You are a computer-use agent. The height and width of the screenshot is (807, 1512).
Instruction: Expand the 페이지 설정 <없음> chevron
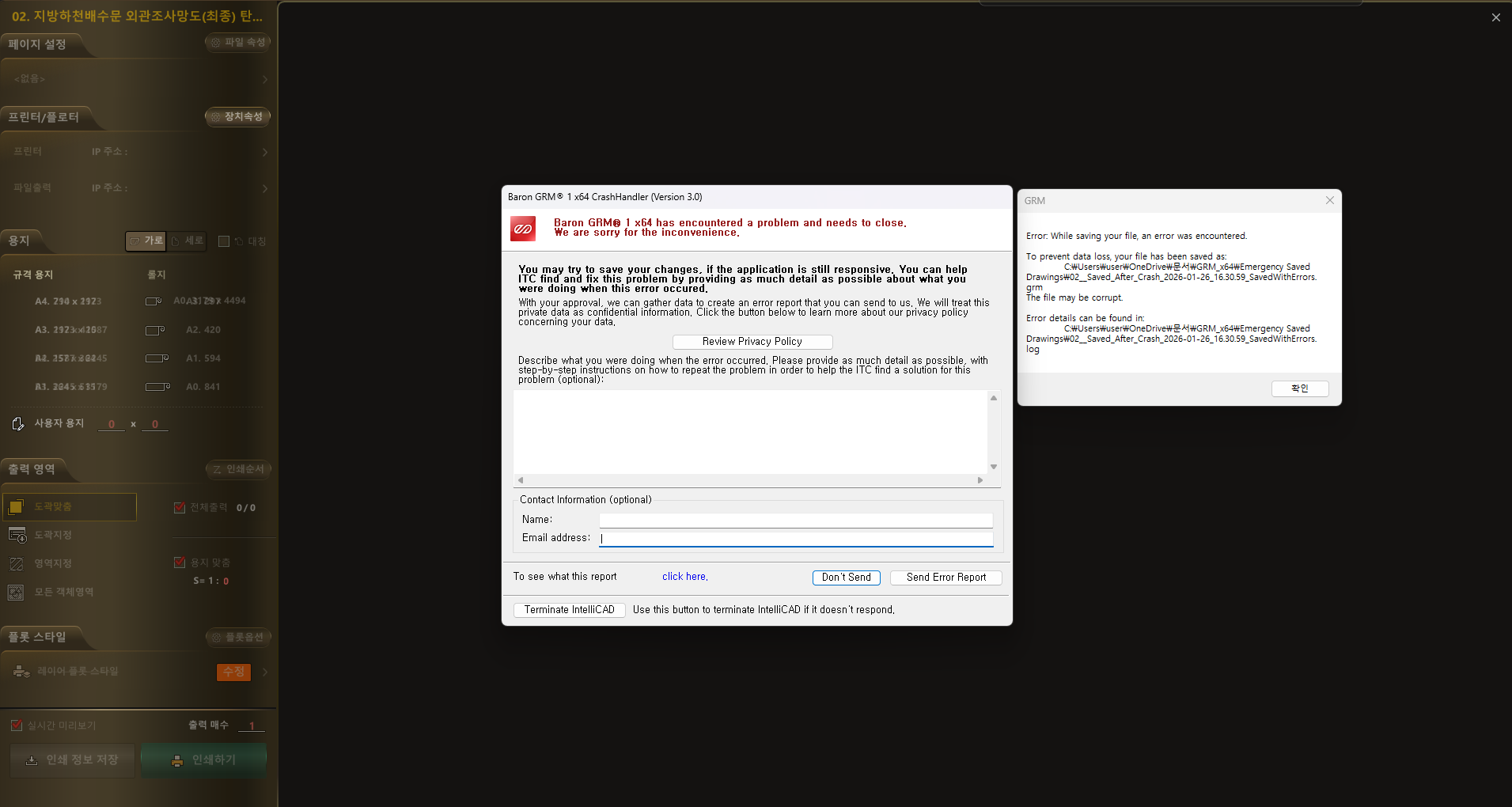[264, 79]
